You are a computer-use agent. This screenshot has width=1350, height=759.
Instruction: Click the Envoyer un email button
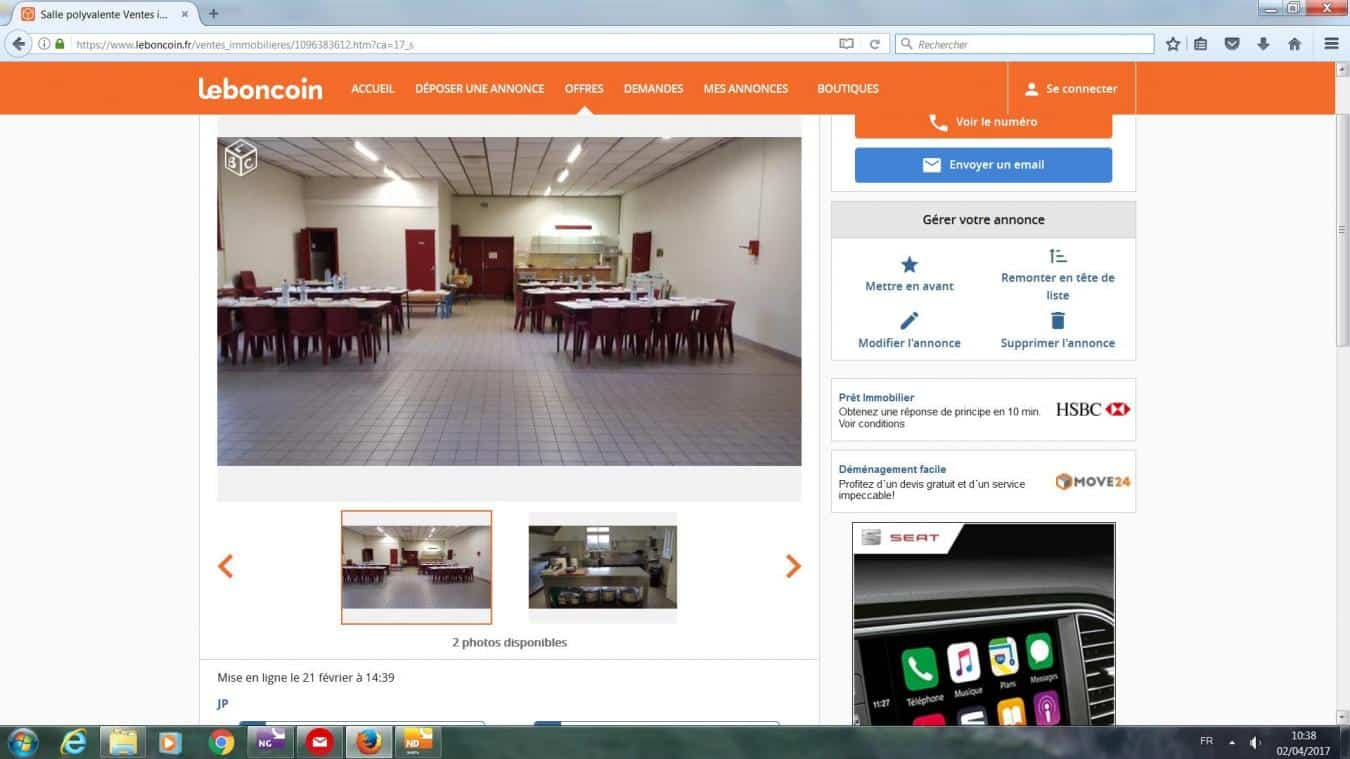[x=983, y=165]
